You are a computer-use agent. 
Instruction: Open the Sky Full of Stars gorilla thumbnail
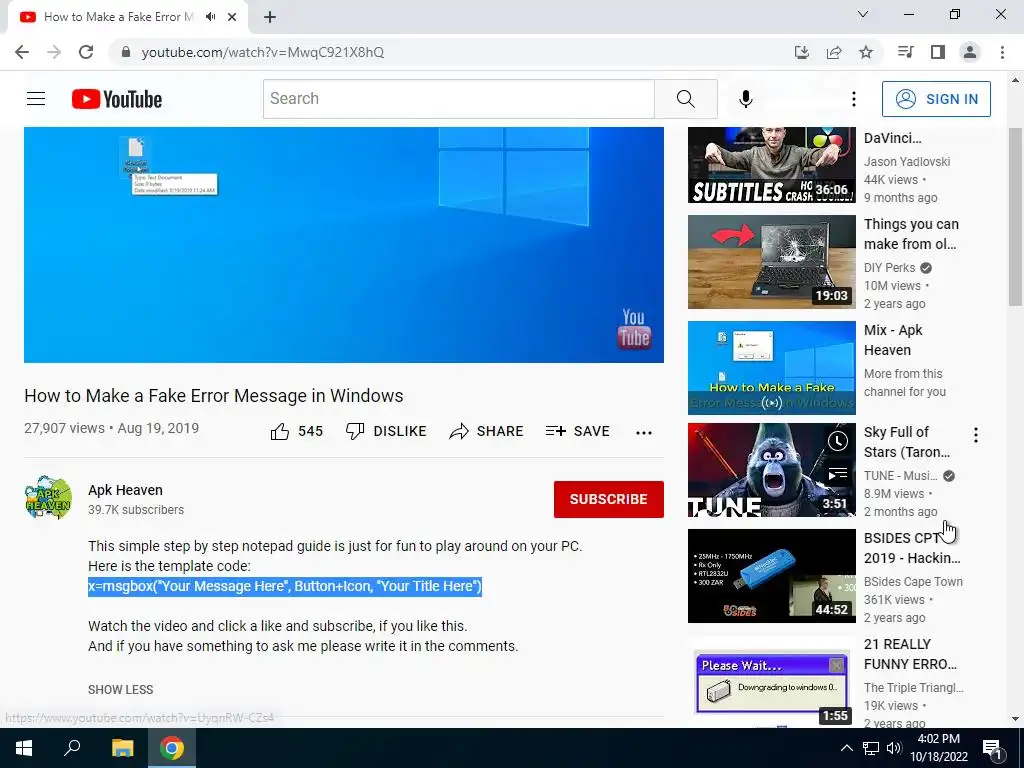pyautogui.click(x=771, y=470)
